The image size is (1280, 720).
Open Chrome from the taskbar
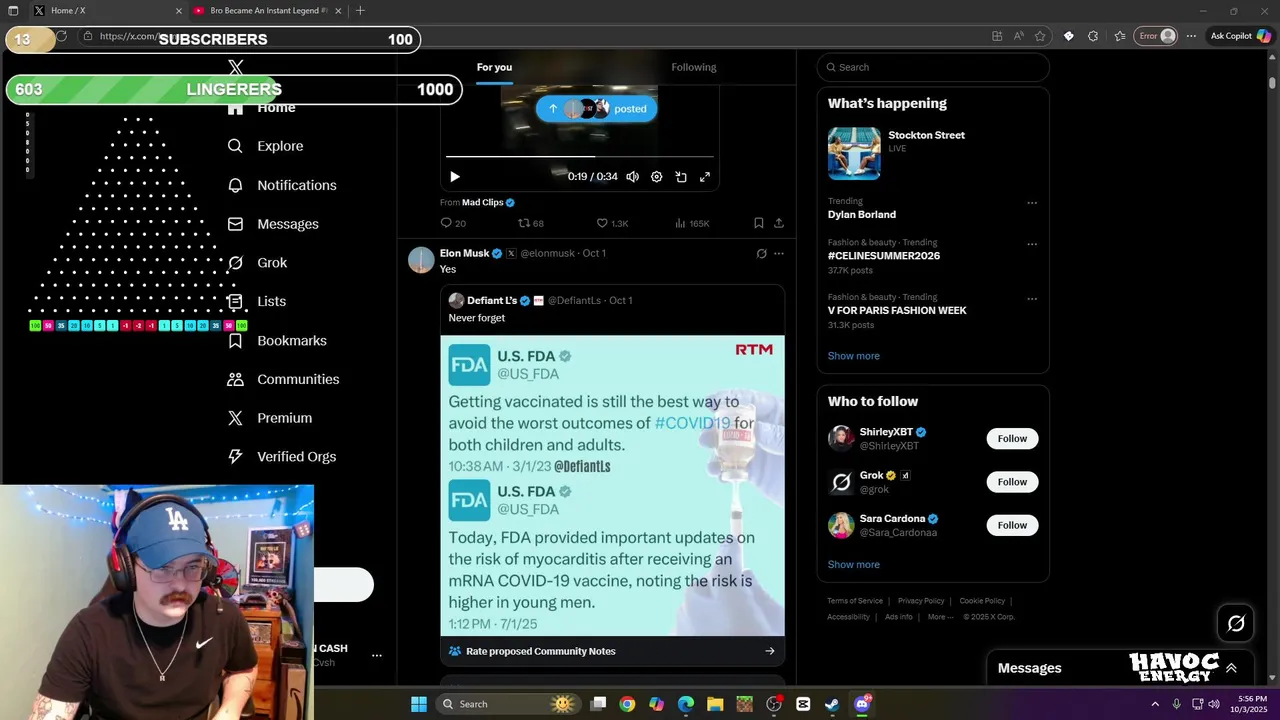point(627,704)
